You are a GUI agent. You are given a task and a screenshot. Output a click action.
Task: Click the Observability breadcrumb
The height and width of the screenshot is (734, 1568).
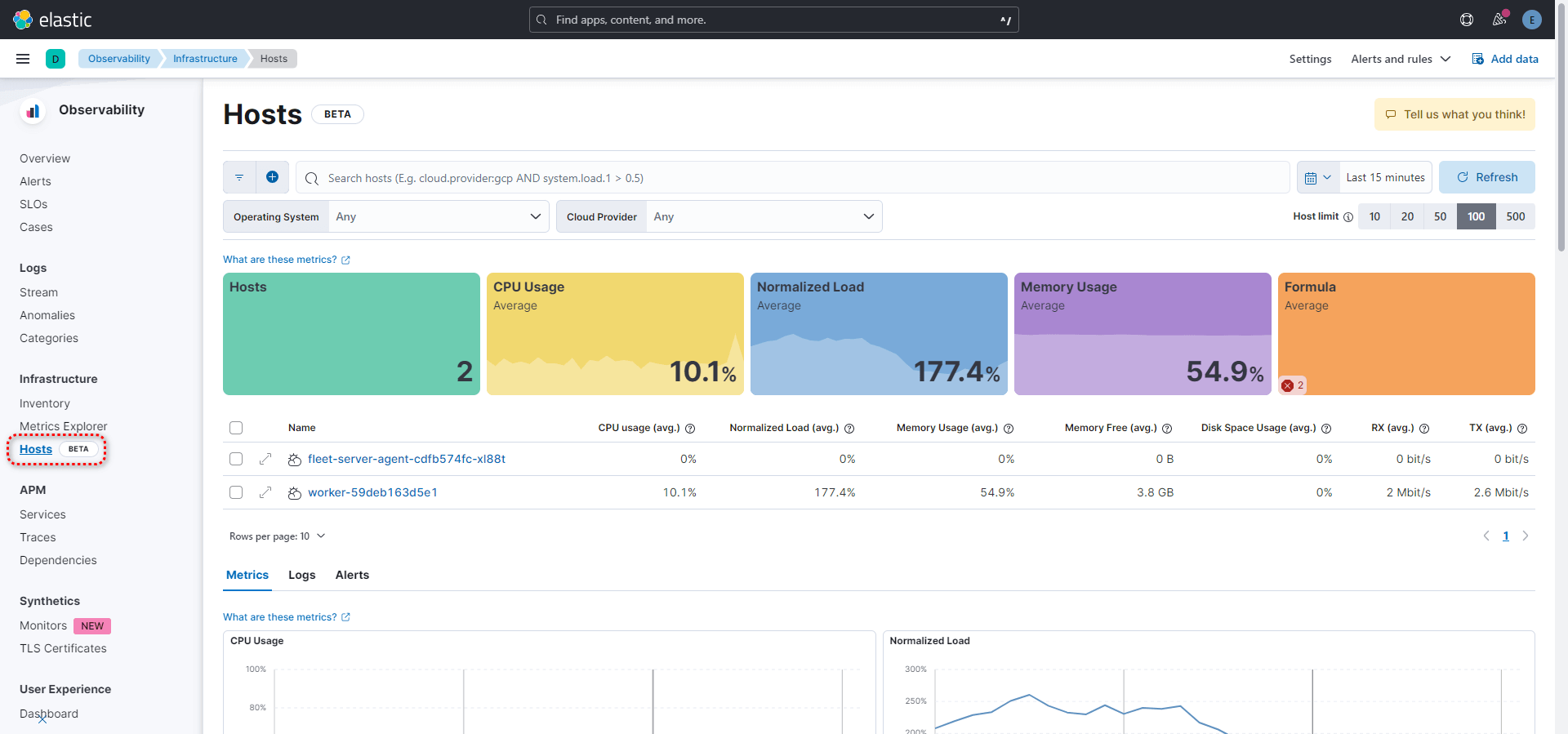tap(119, 59)
